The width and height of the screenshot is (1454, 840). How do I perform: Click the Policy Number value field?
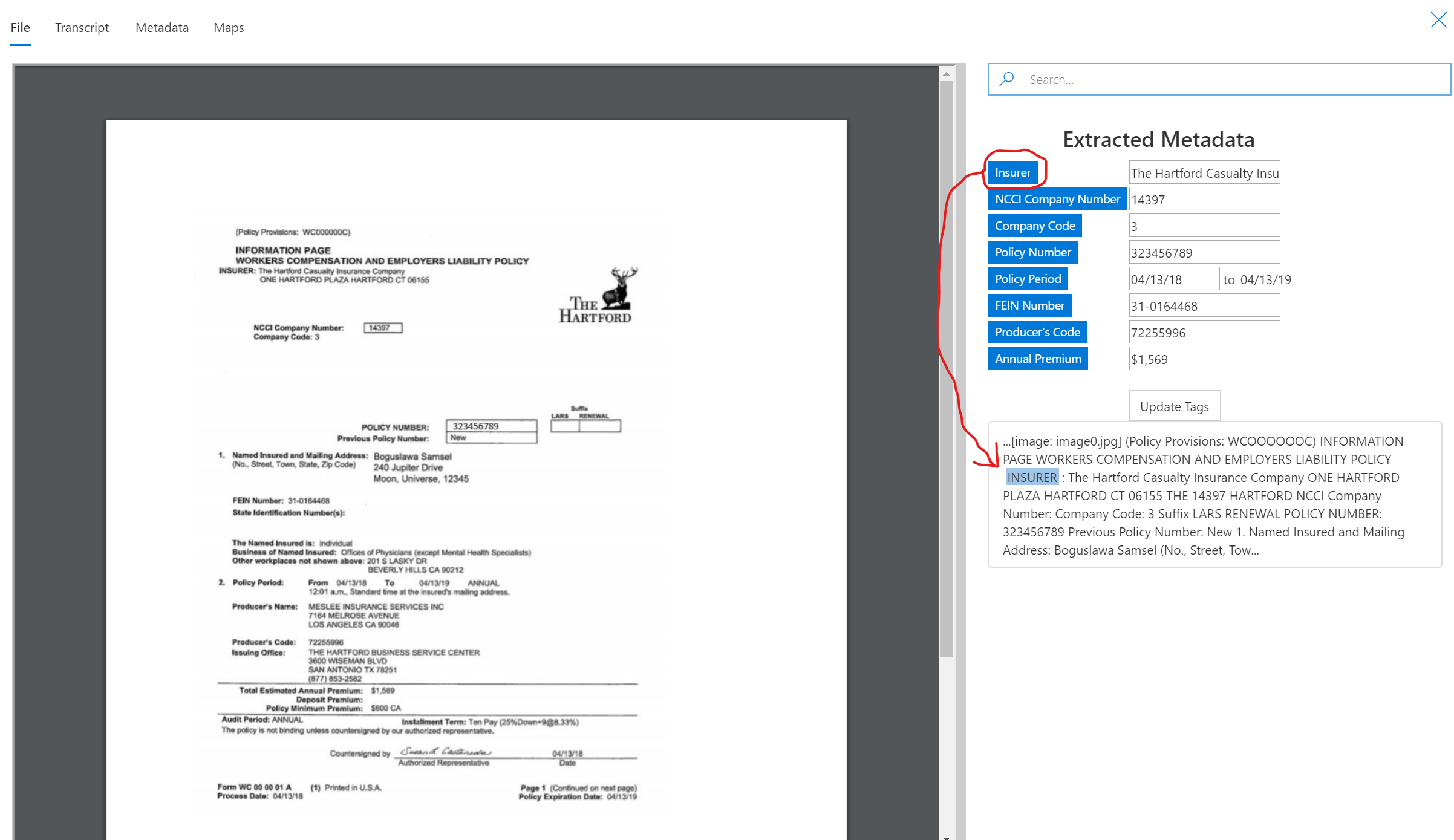[x=1204, y=252]
